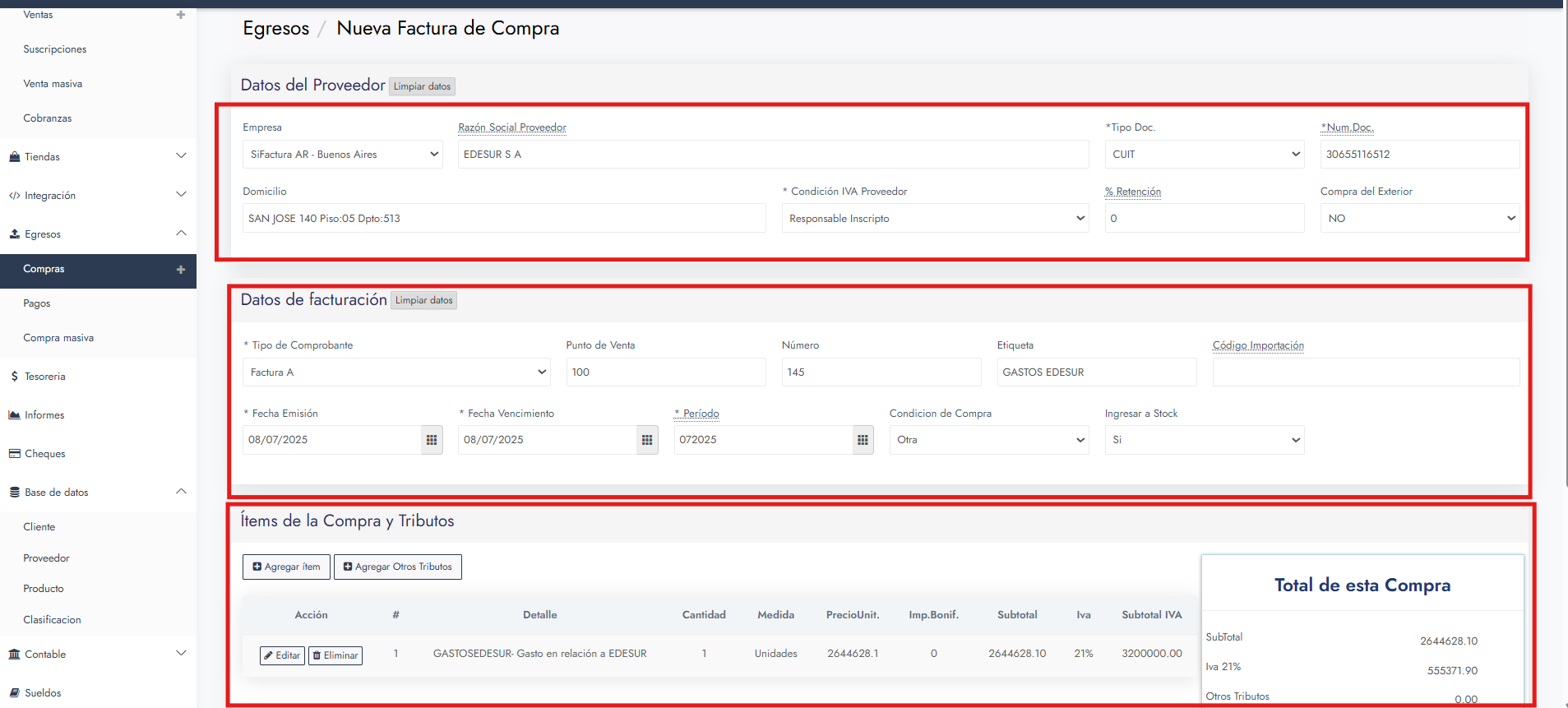
Task: Open Producto under Base de datos
Action: pyautogui.click(x=44, y=589)
